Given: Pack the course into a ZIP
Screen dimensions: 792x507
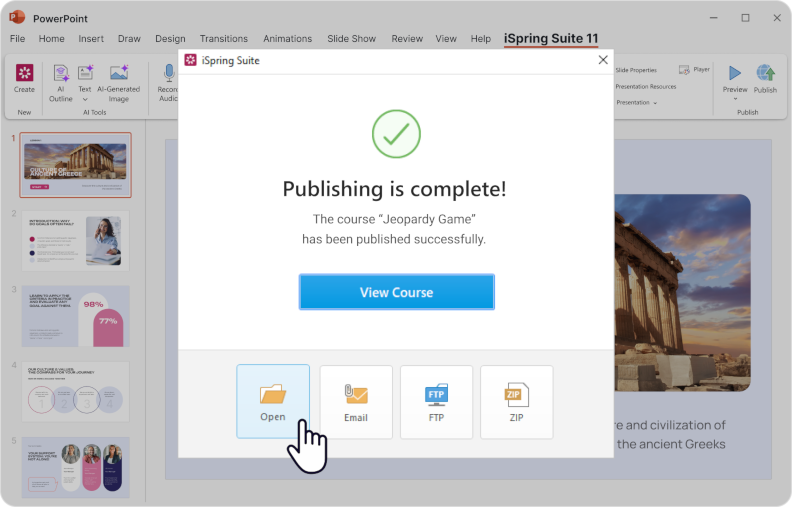Looking at the screenshot, I should pos(516,402).
